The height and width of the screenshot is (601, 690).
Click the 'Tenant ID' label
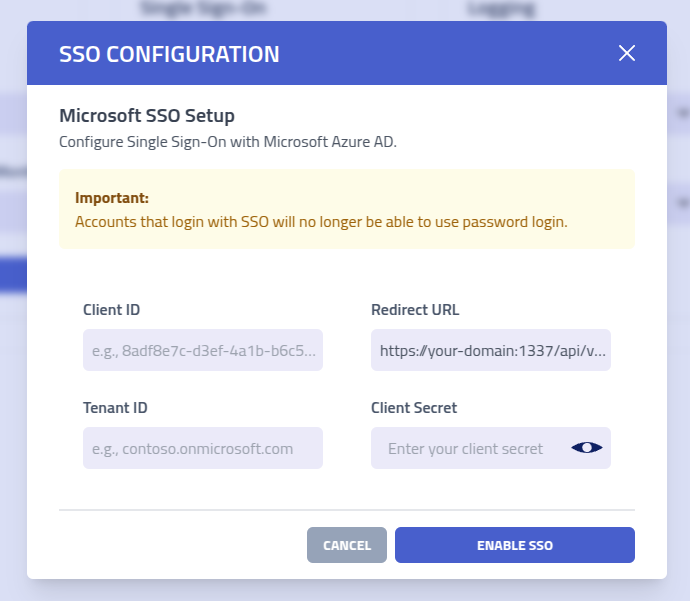(x=115, y=408)
